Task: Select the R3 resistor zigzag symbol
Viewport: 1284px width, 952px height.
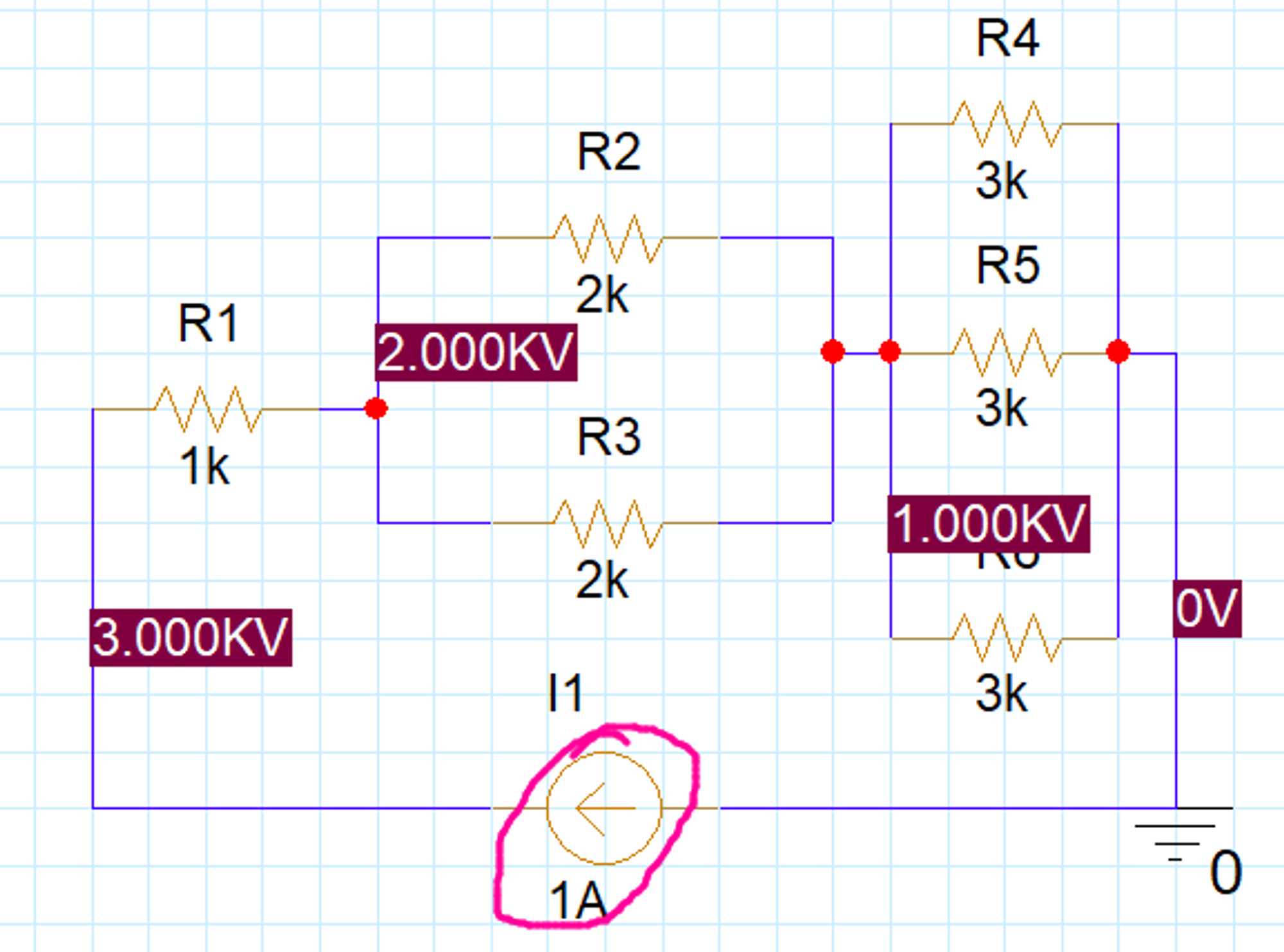Action: 607,523
